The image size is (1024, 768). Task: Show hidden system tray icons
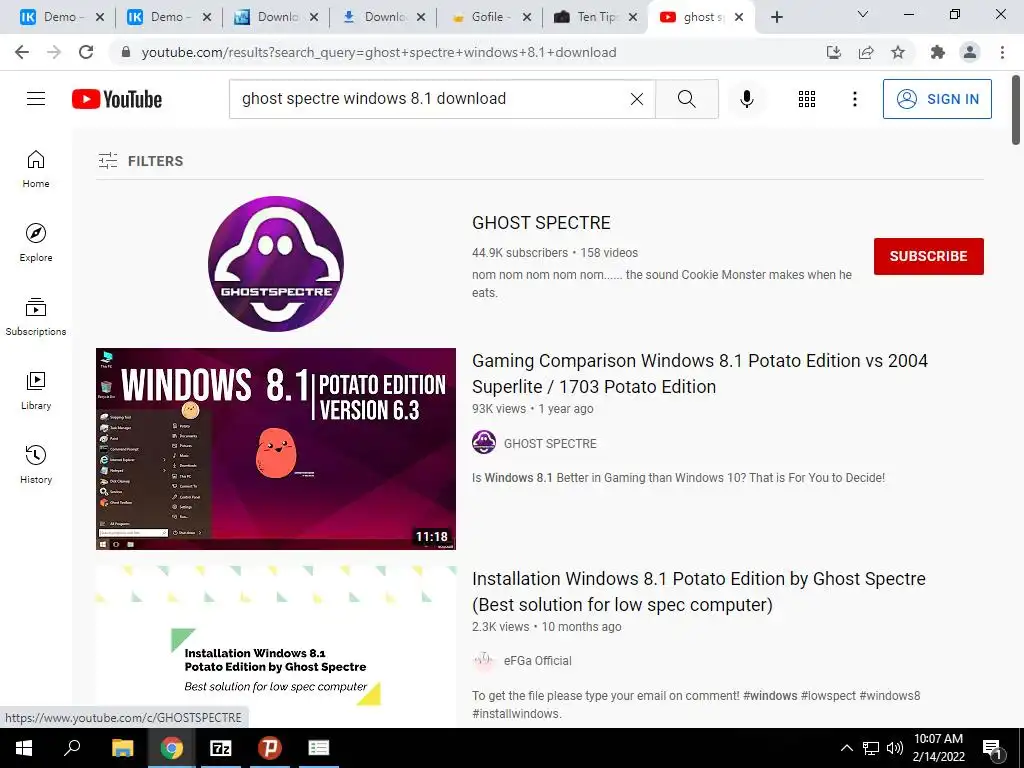(x=846, y=748)
